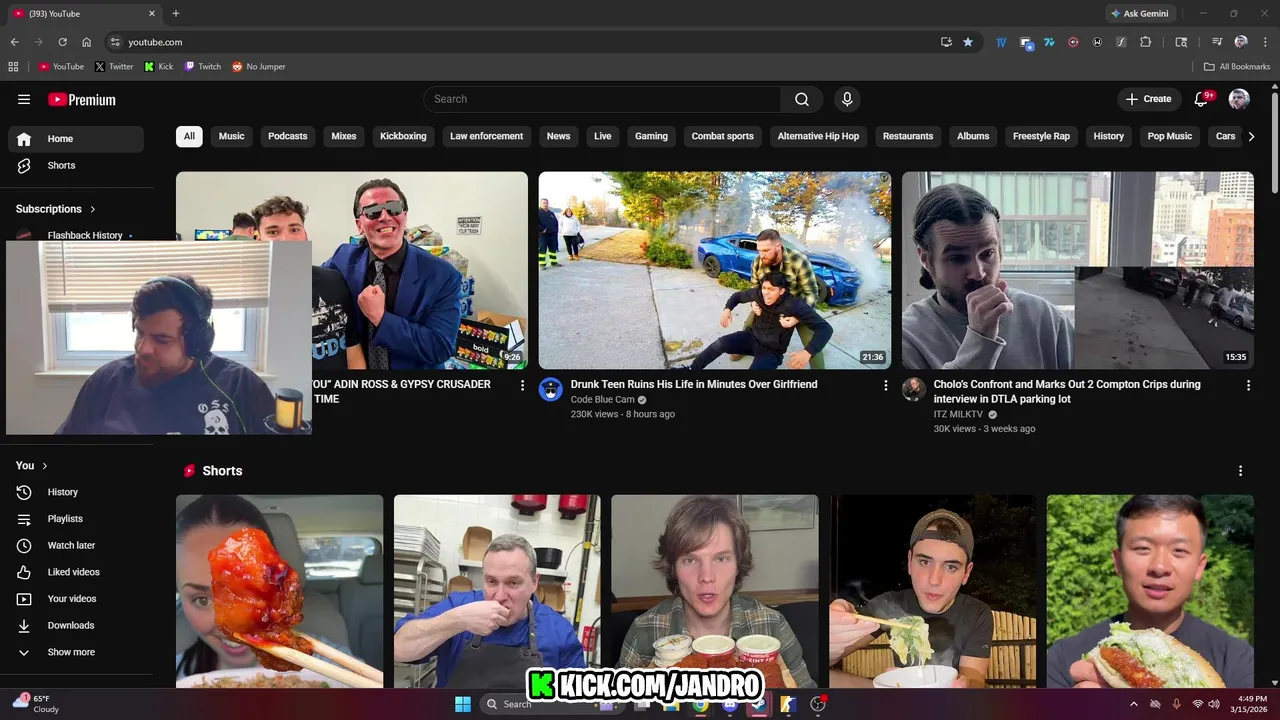Select the News filter chip

(x=559, y=136)
